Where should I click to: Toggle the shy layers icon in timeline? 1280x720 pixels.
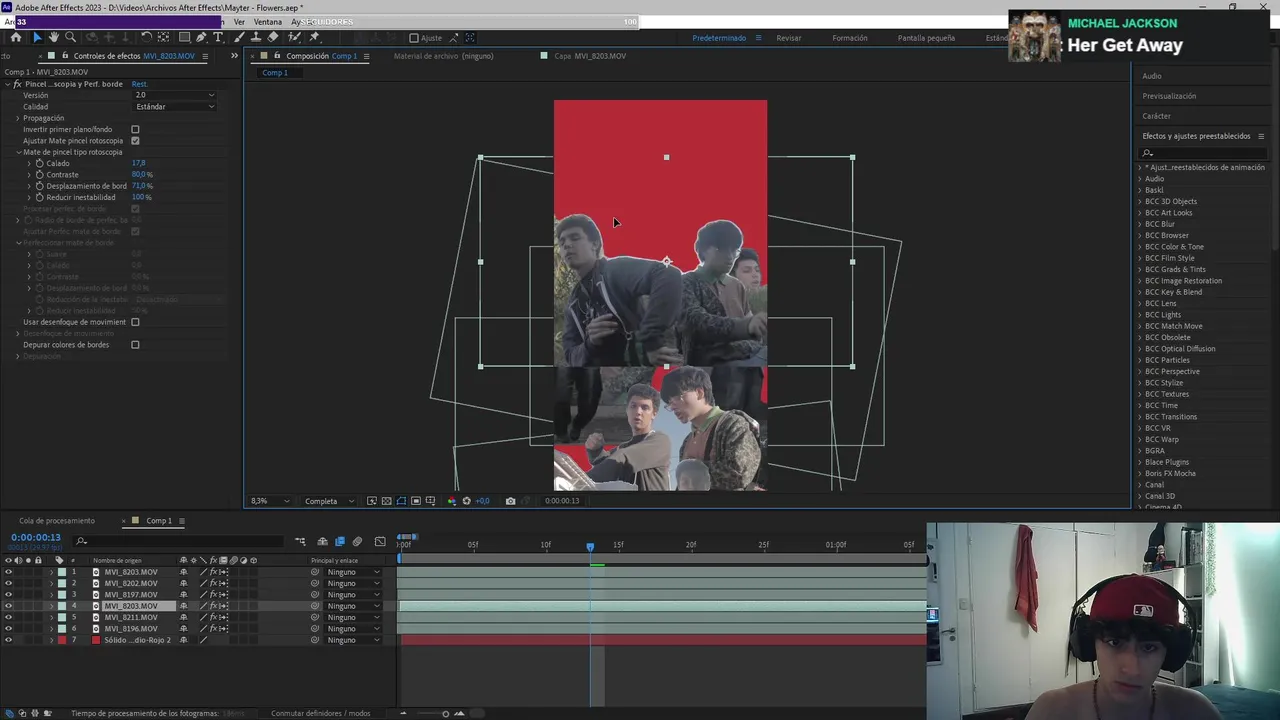[x=322, y=542]
